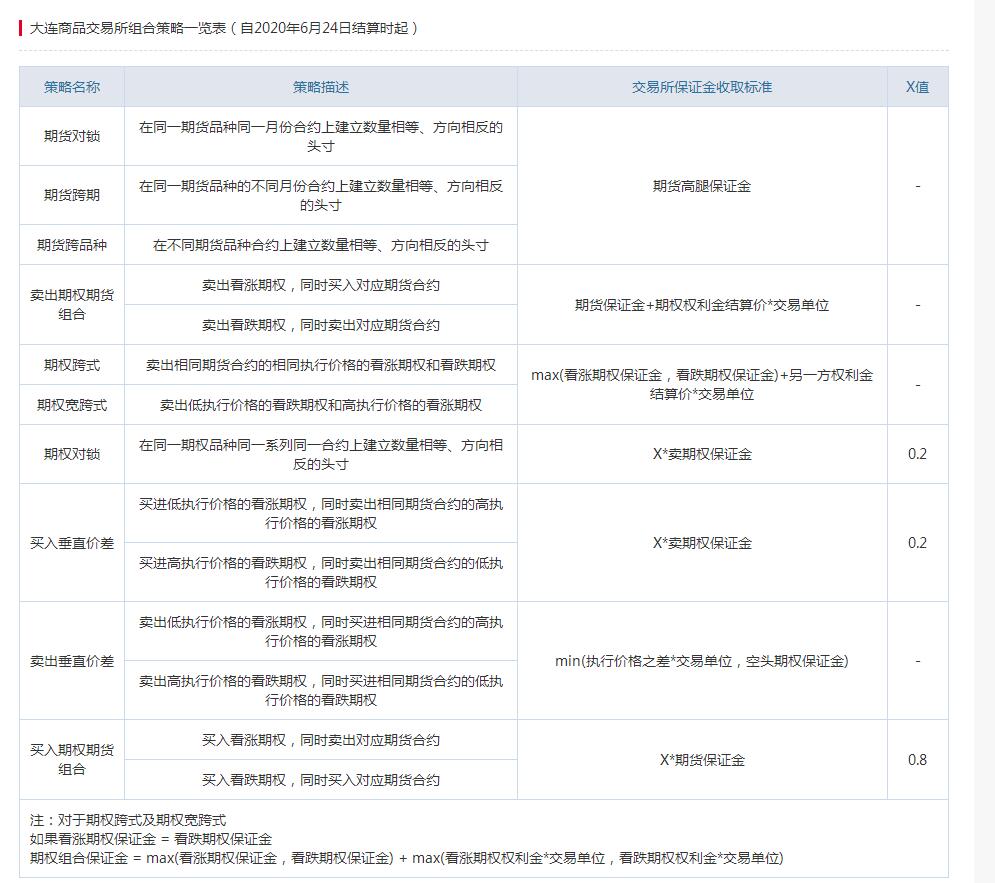Viewport: 995px width, 883px height.
Task: Click description 卖出高执行价格的看跌期权，同时买进
Action: 320,690
